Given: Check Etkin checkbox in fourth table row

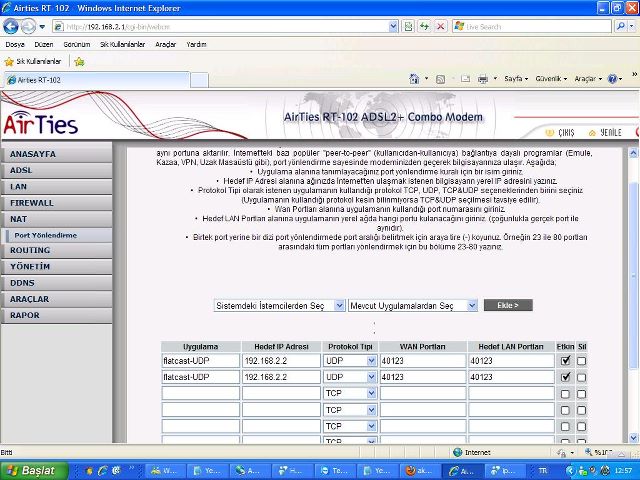Looking at the screenshot, I should (x=565, y=410).
